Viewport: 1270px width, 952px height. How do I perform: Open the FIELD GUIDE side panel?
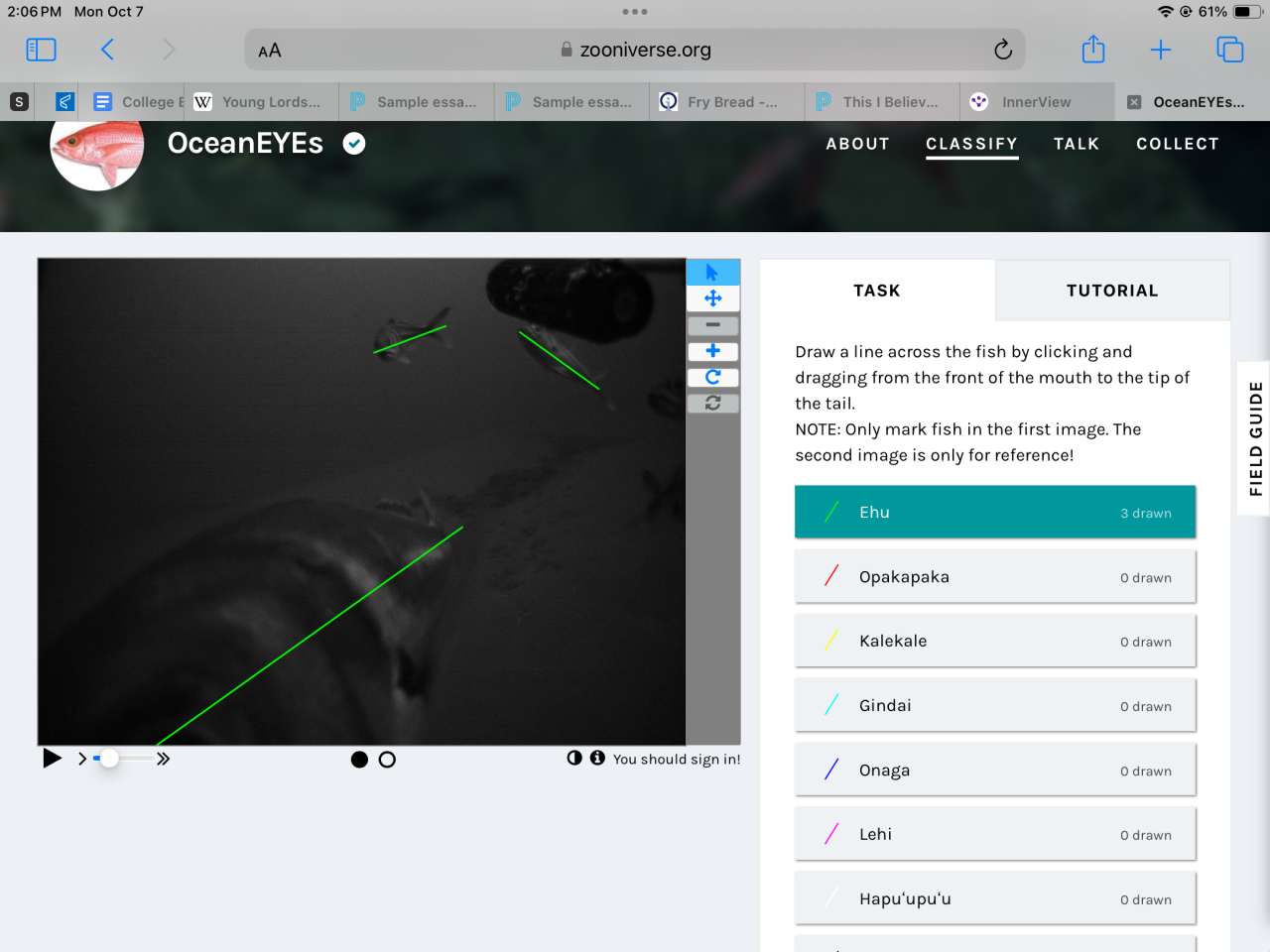point(1255,438)
